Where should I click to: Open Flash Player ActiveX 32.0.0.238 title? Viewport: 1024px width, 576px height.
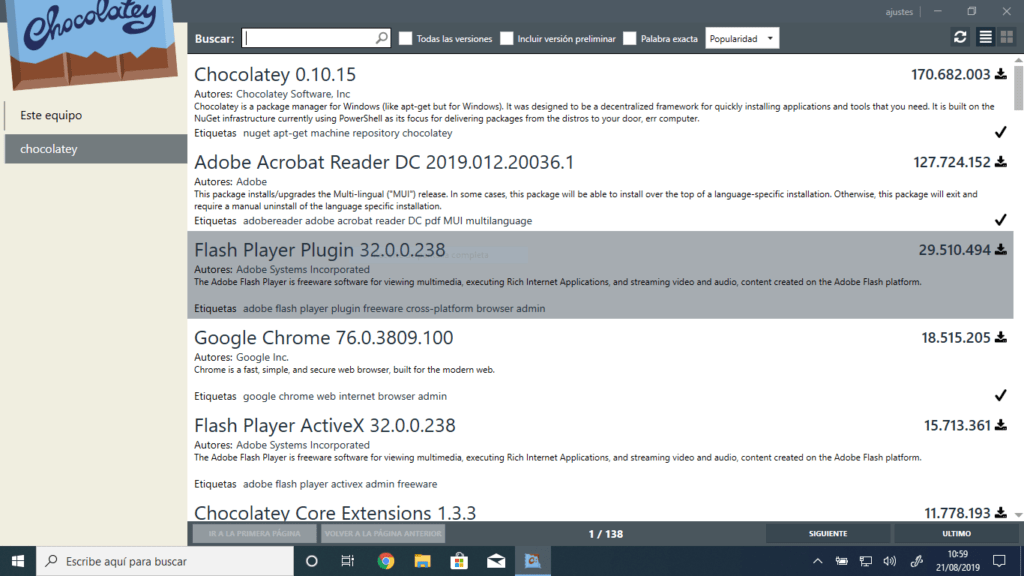click(x=325, y=425)
